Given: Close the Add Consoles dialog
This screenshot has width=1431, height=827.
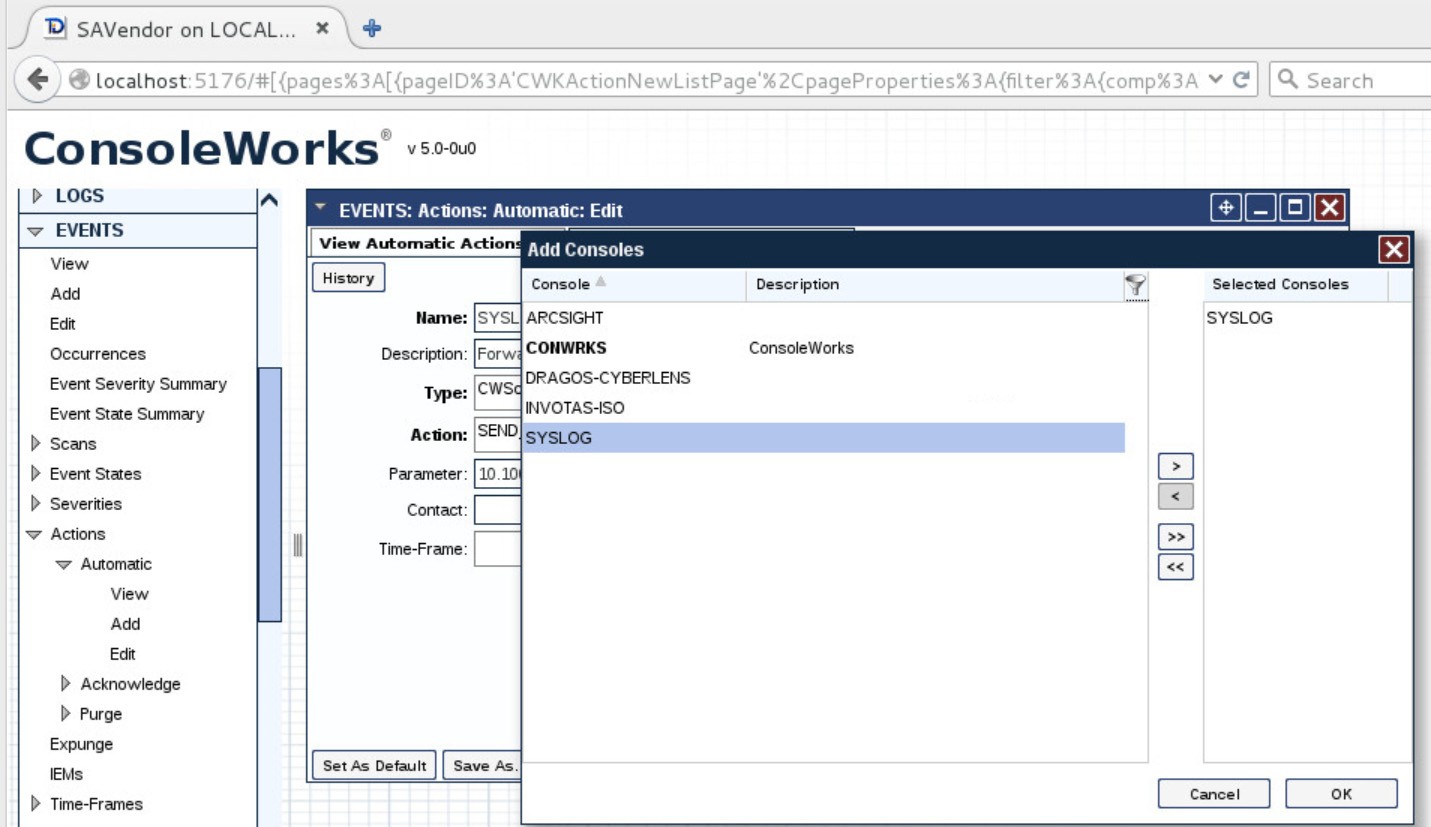Looking at the screenshot, I should point(1393,249).
